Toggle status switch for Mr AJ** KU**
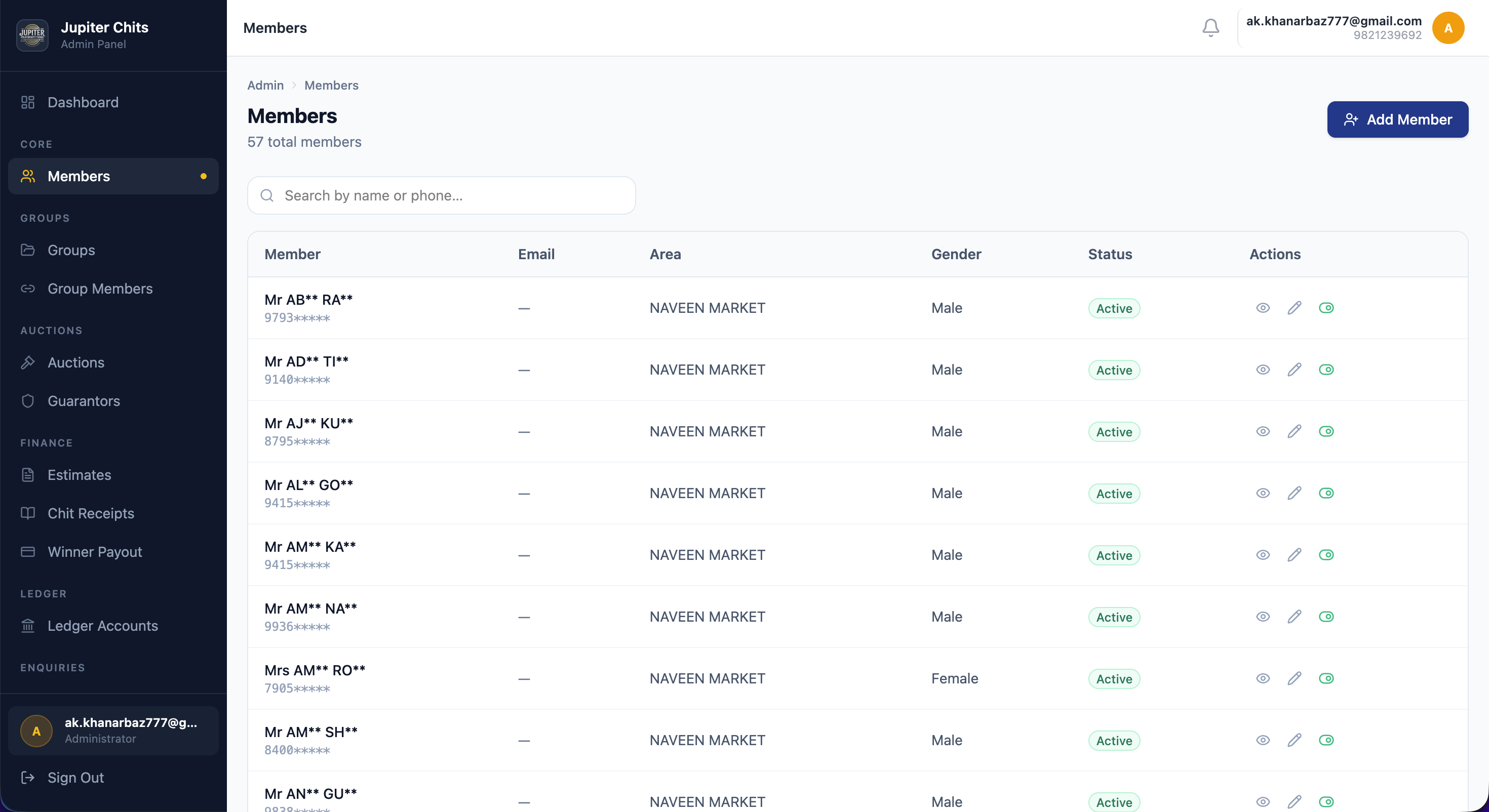 [x=1326, y=432]
